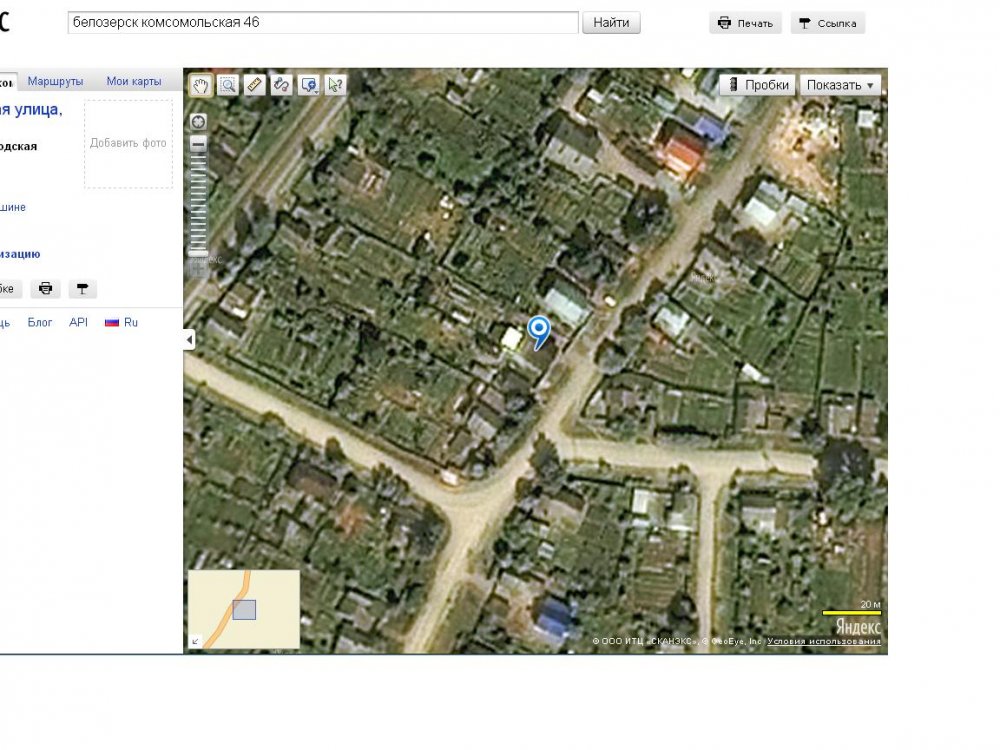This screenshot has height=750, width=1000.
Task: Collapse the left side panel arrow
Action: 189,341
